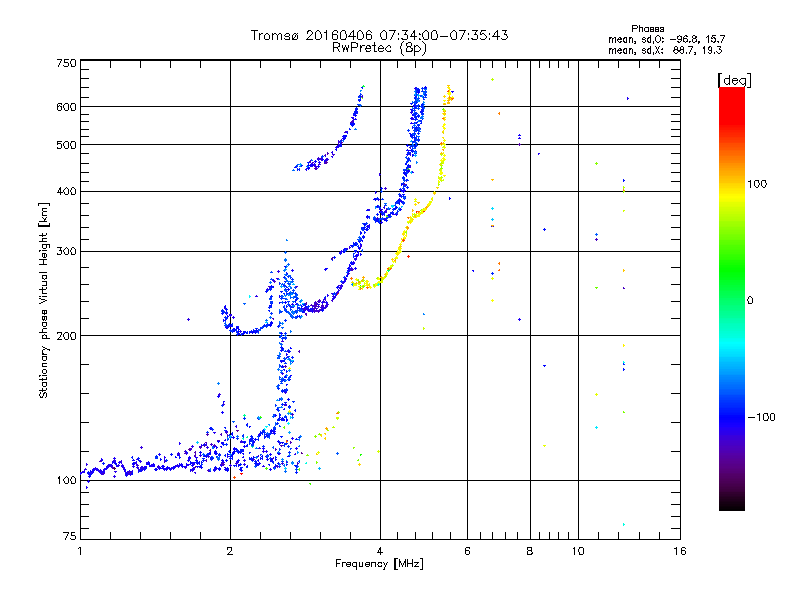Click the subtitle 'RwPretec (8p)'
Viewport: 800px width, 600px height.
point(379,48)
